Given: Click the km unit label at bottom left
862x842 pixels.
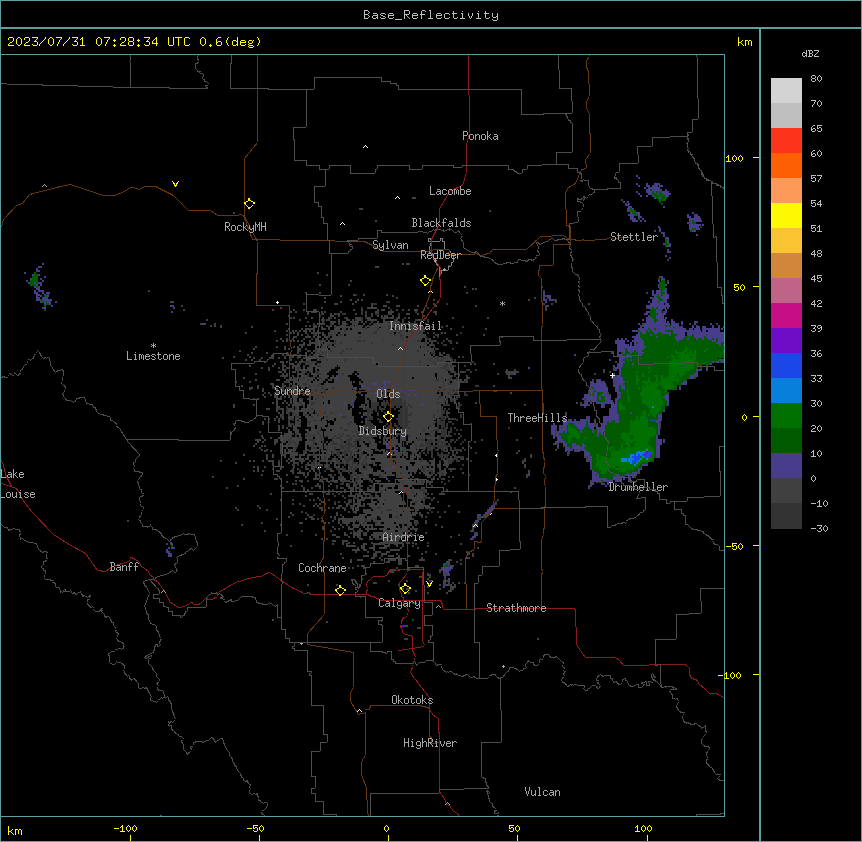Looking at the screenshot, I should (x=15, y=830).
